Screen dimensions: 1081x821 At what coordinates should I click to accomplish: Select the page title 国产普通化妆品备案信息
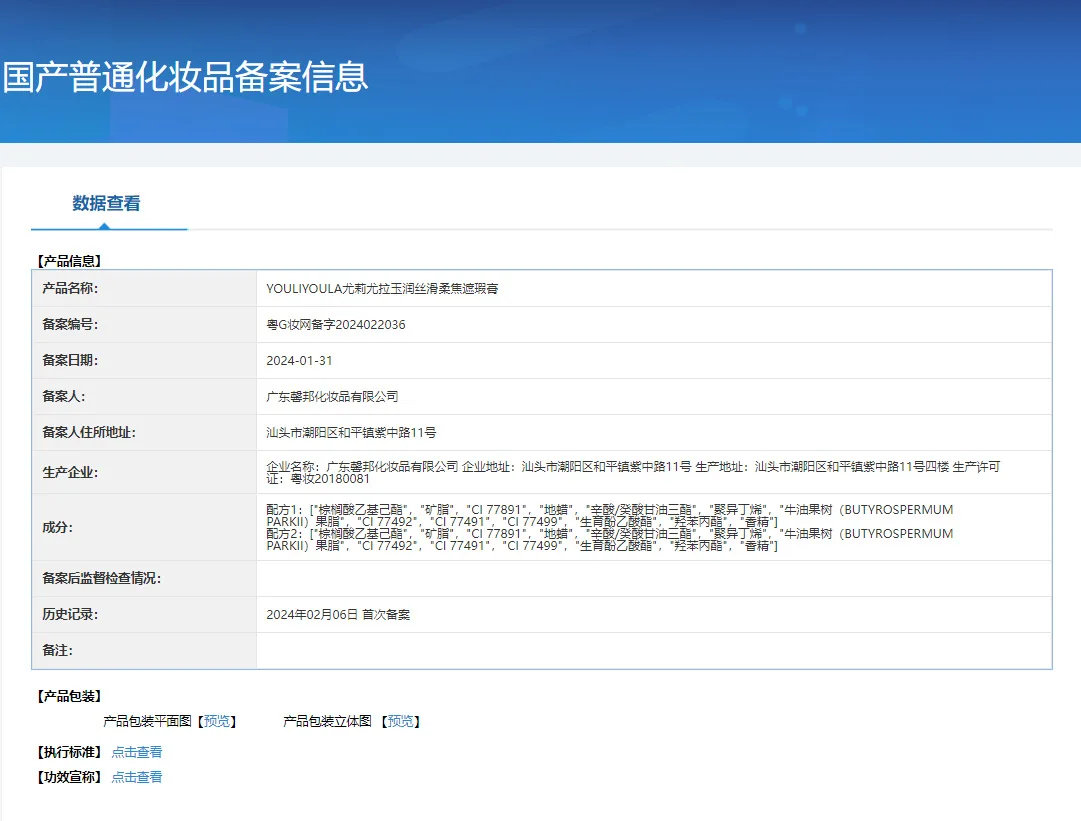click(185, 77)
